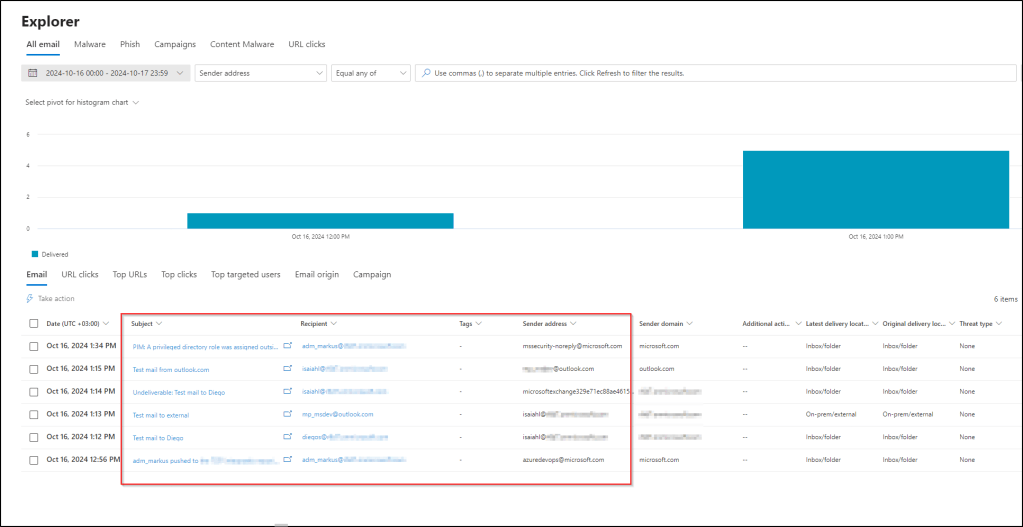The height and width of the screenshot is (527, 1023).
Task: Toggle the select-all checkbox in table header
Action: [x=34, y=323]
